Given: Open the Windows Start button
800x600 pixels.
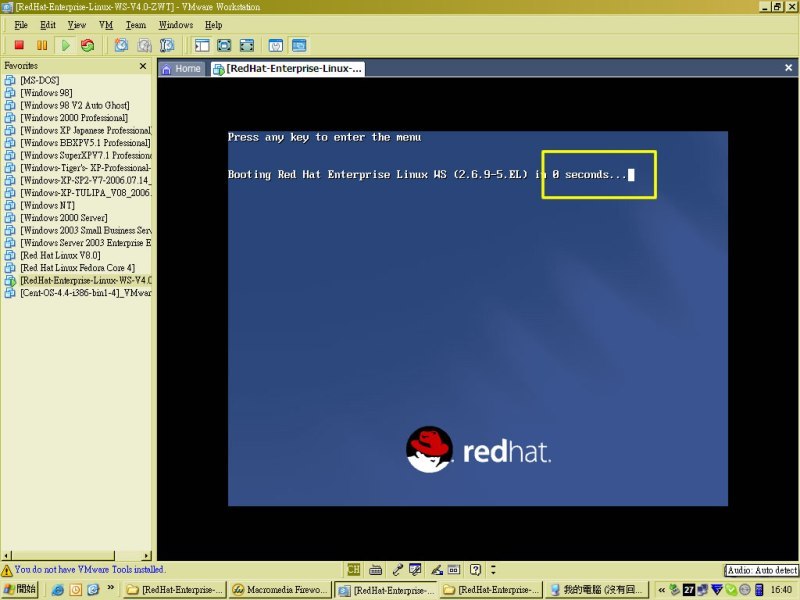Looking at the screenshot, I should (x=20, y=589).
